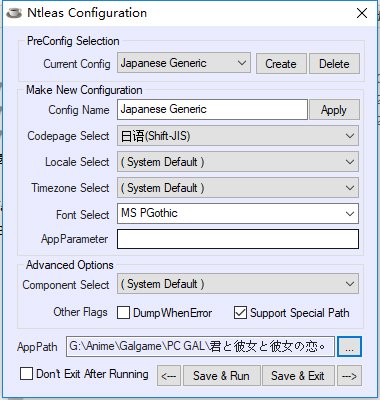Click the Apply button

coord(334,109)
